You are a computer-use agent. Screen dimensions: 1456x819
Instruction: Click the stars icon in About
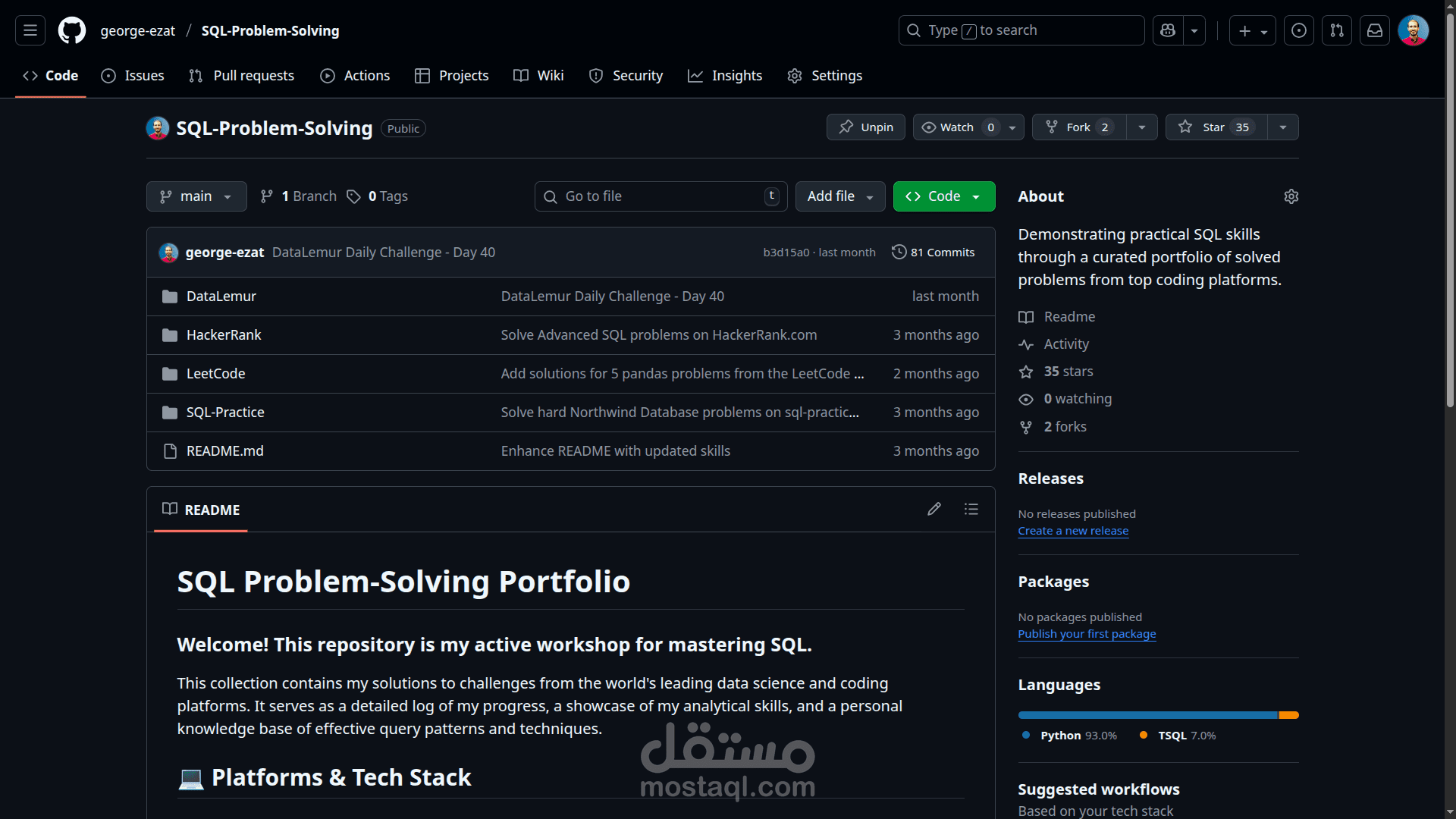coord(1026,372)
